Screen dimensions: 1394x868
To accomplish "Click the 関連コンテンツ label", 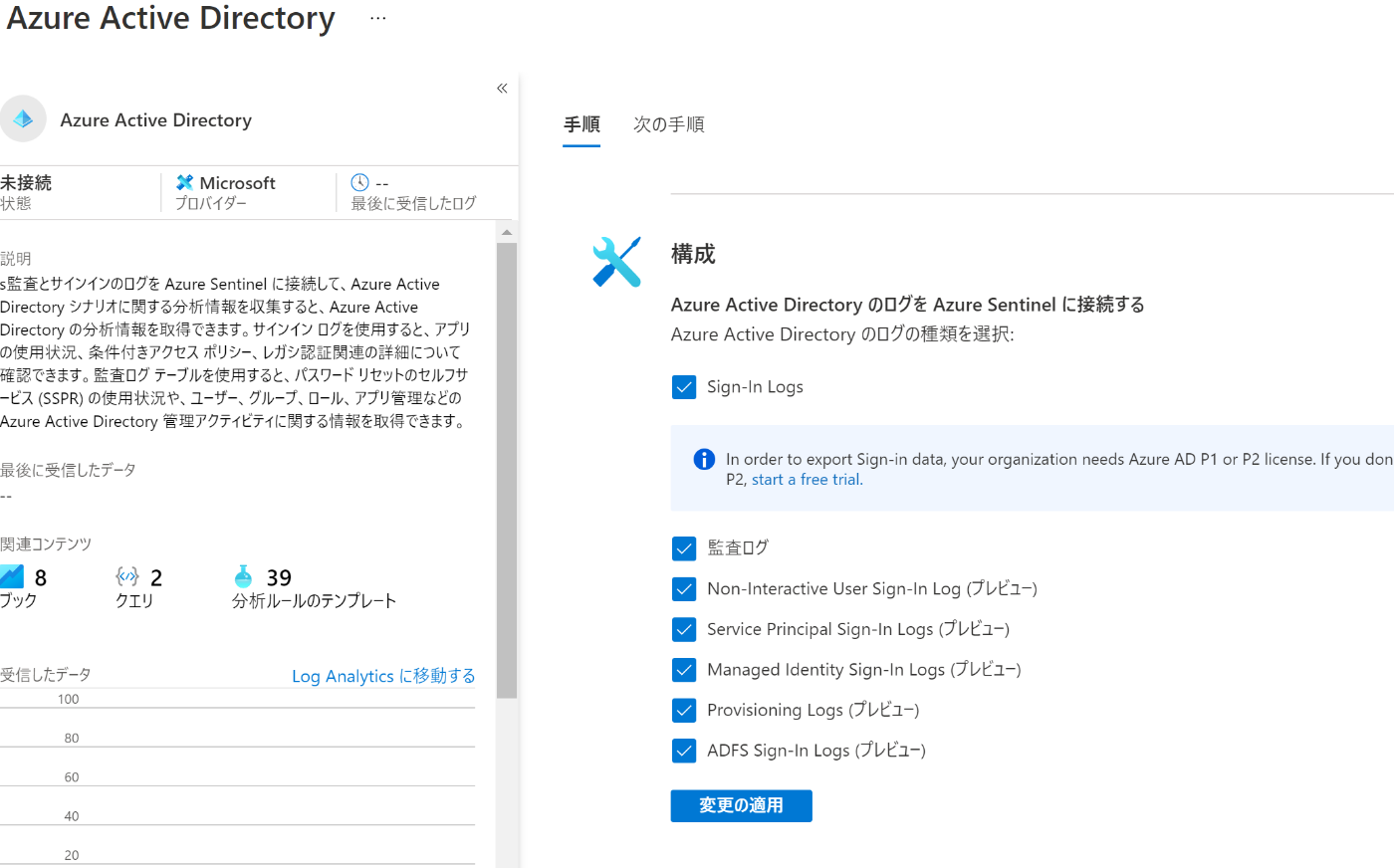I will click(46, 543).
